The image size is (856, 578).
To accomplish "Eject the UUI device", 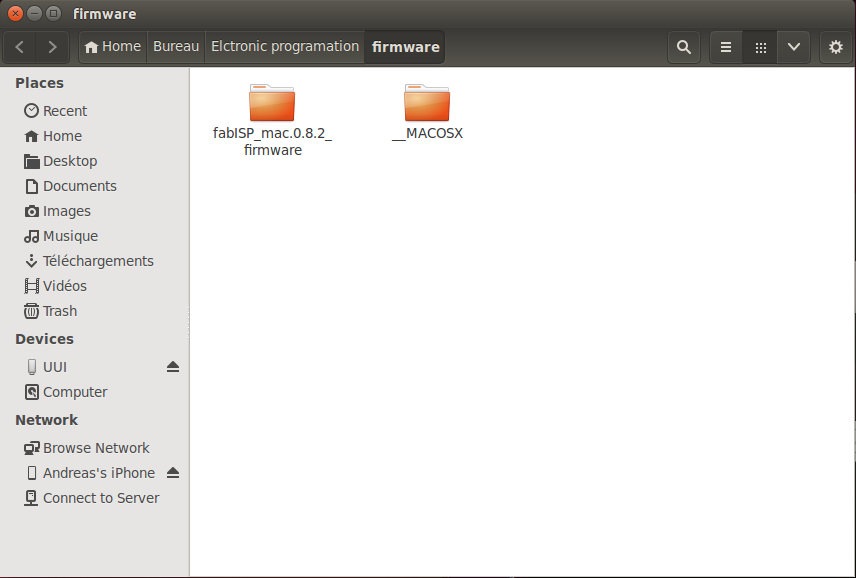I will pos(173,367).
